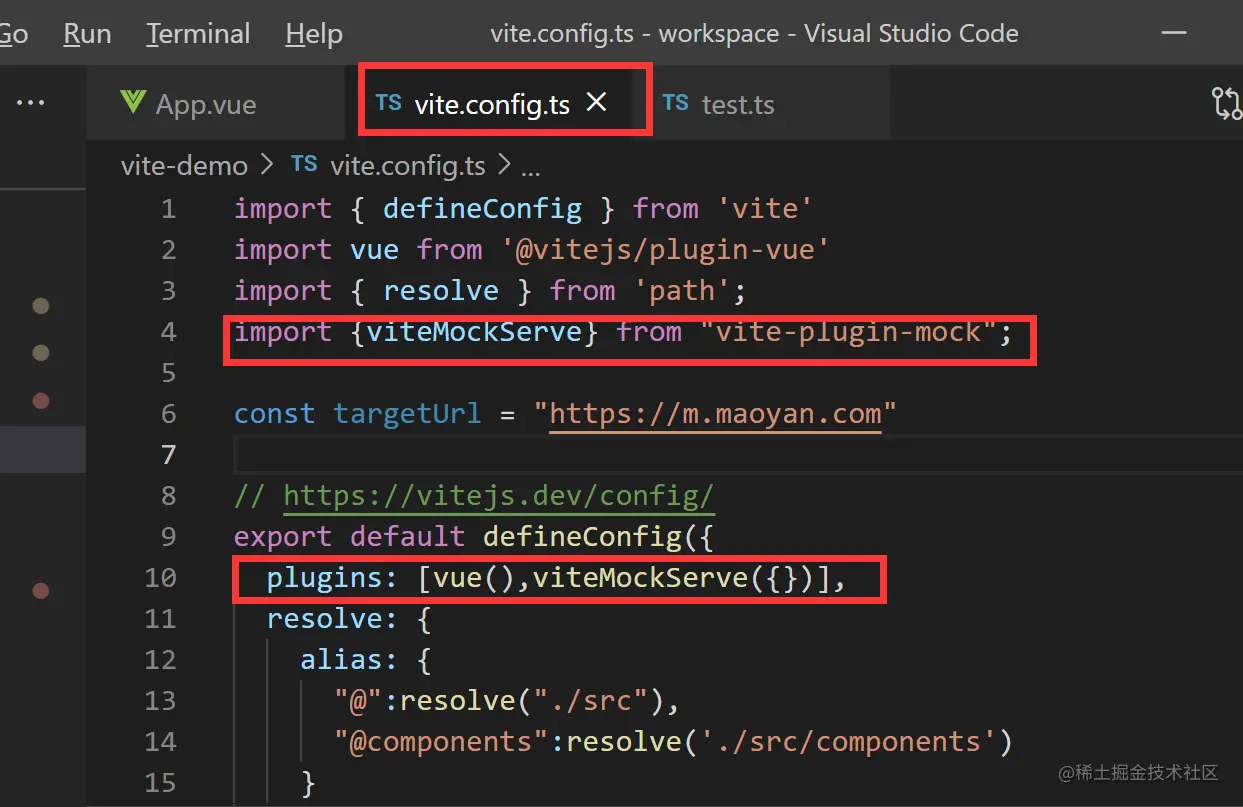
Task: Click 'viteMockServe' in the line 4 import
Action: (474, 332)
